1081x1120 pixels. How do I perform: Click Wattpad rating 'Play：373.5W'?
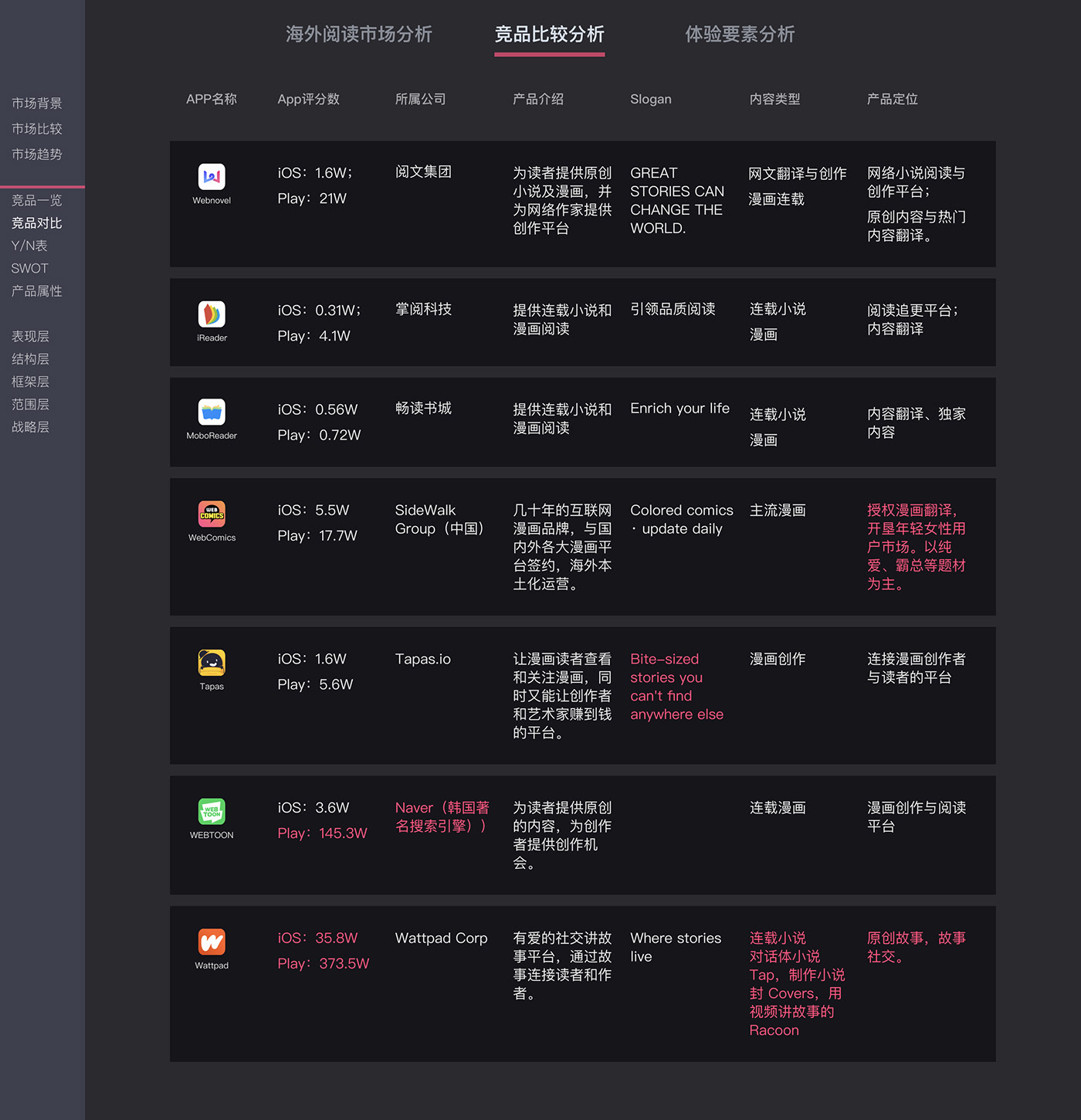coord(324,963)
